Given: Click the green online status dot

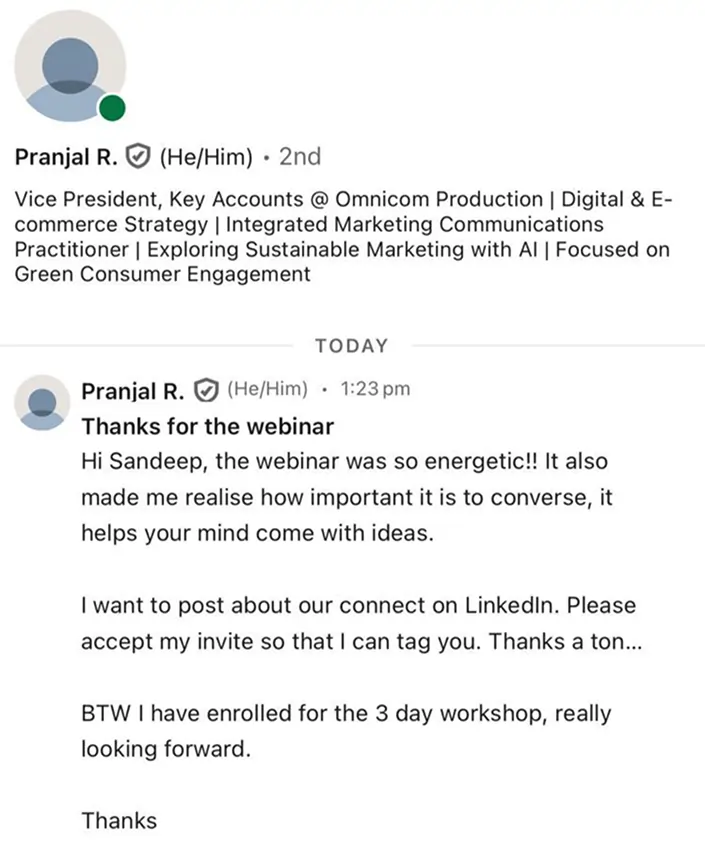Looking at the screenshot, I should tap(113, 107).
